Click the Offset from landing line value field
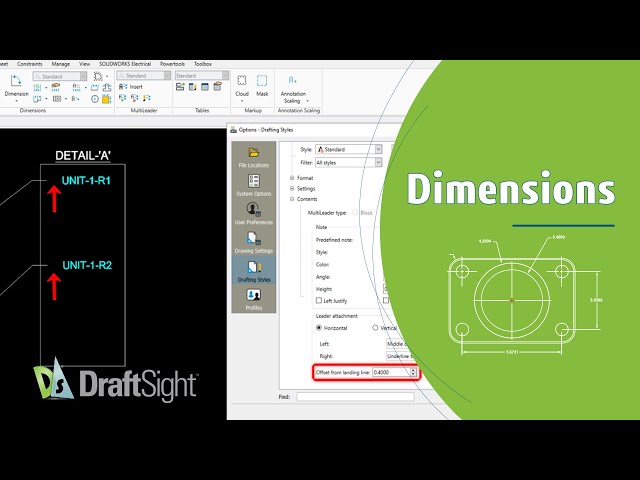 [x=391, y=372]
